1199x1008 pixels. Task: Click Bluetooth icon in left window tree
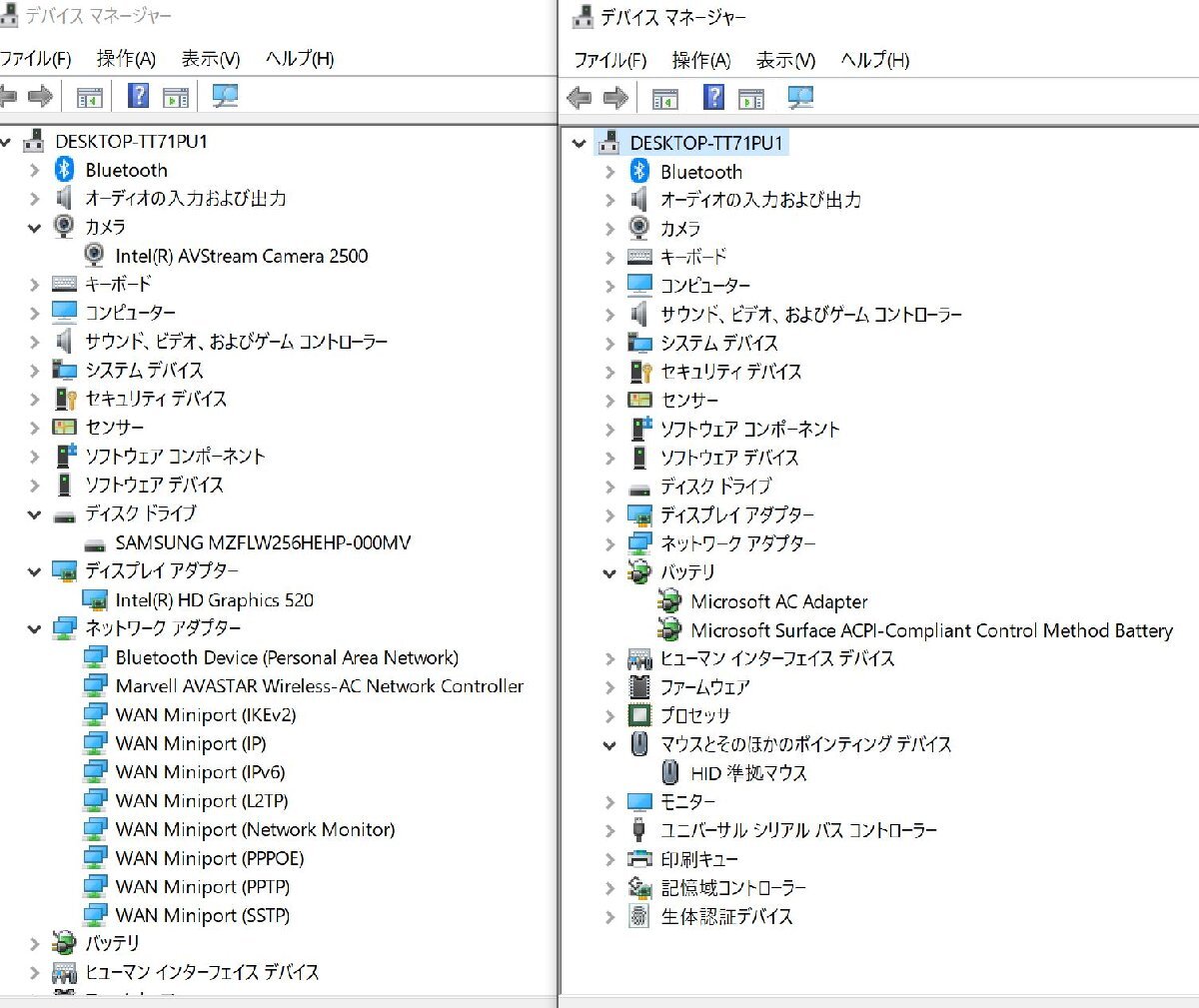coord(65,170)
